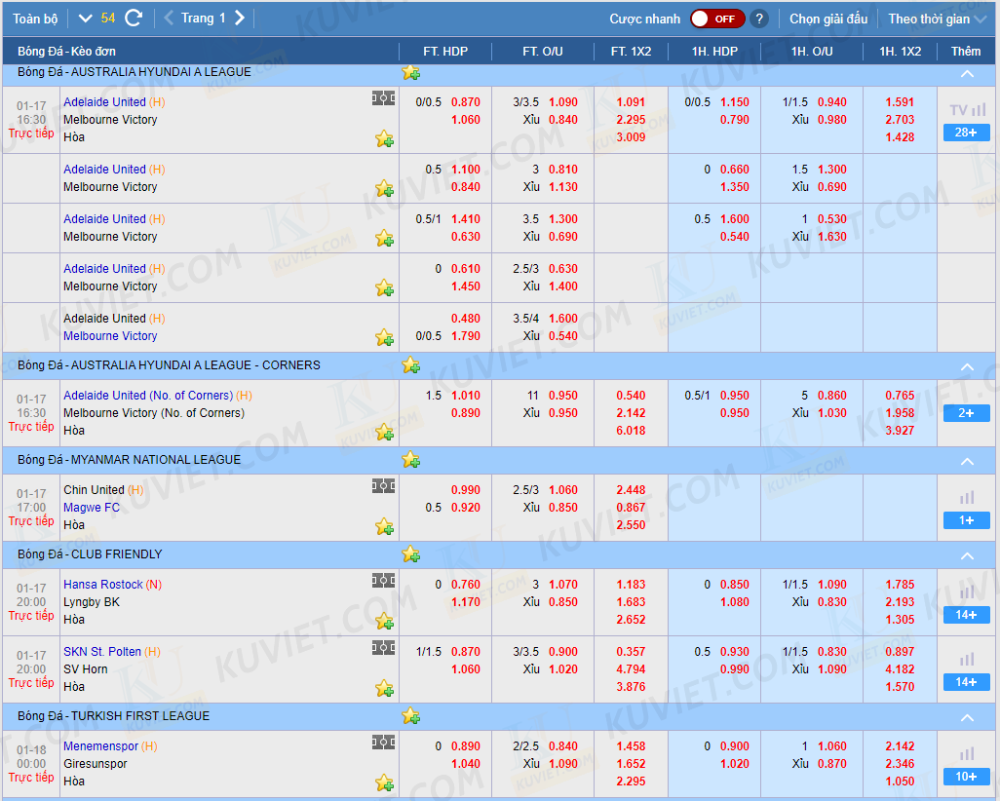The height and width of the screenshot is (801, 1000).
Task: Click Menemenspor team name link
Action: click(100, 746)
